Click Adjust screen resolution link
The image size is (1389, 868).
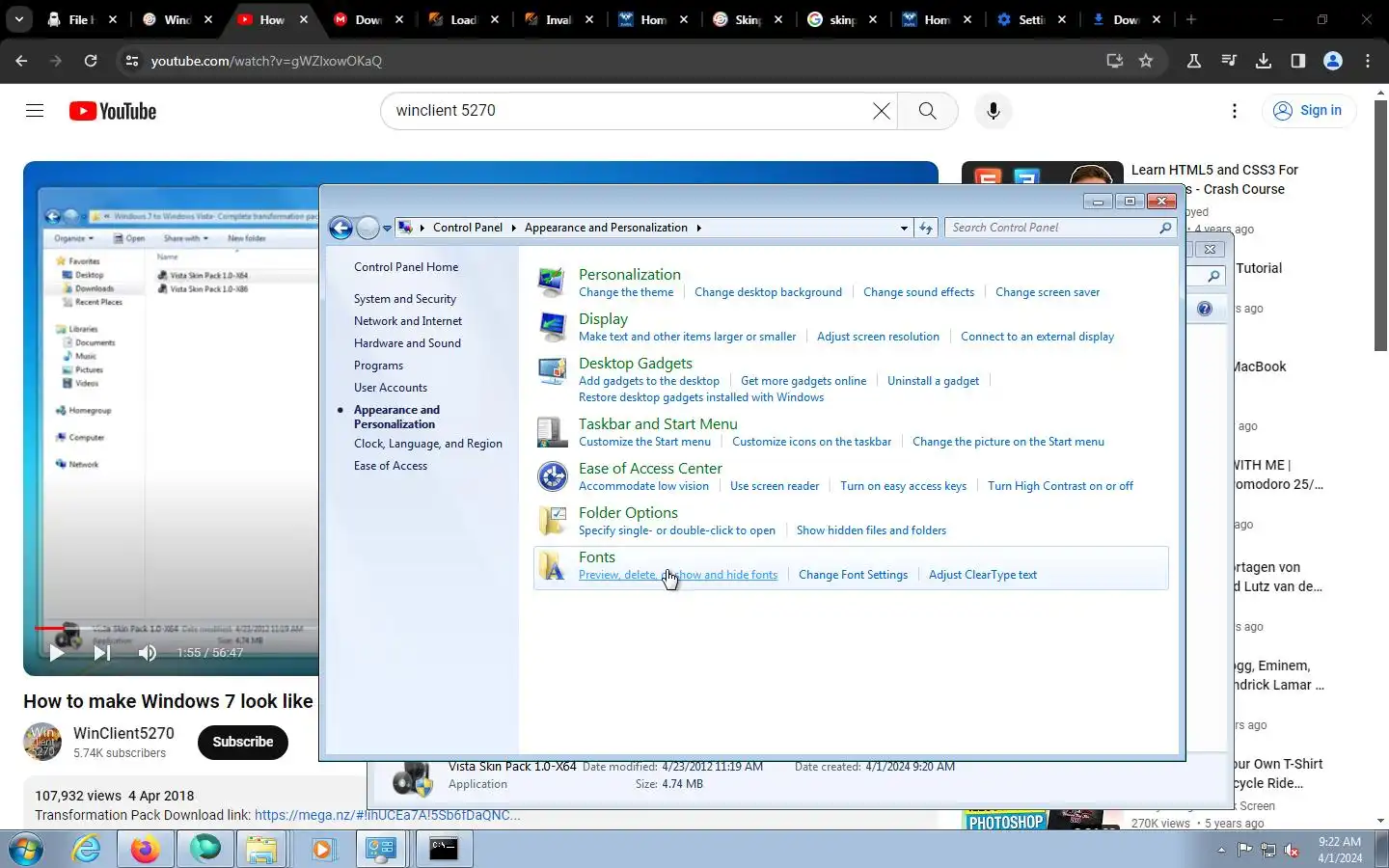click(x=878, y=337)
